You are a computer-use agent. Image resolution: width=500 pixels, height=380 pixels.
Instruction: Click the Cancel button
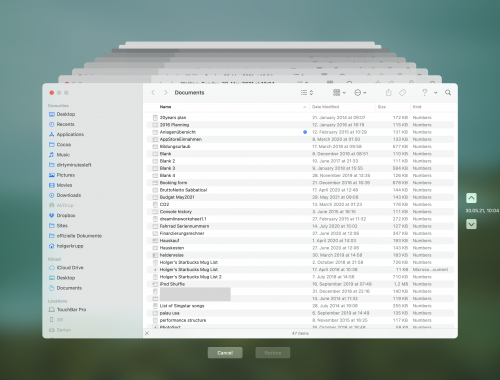click(x=225, y=353)
